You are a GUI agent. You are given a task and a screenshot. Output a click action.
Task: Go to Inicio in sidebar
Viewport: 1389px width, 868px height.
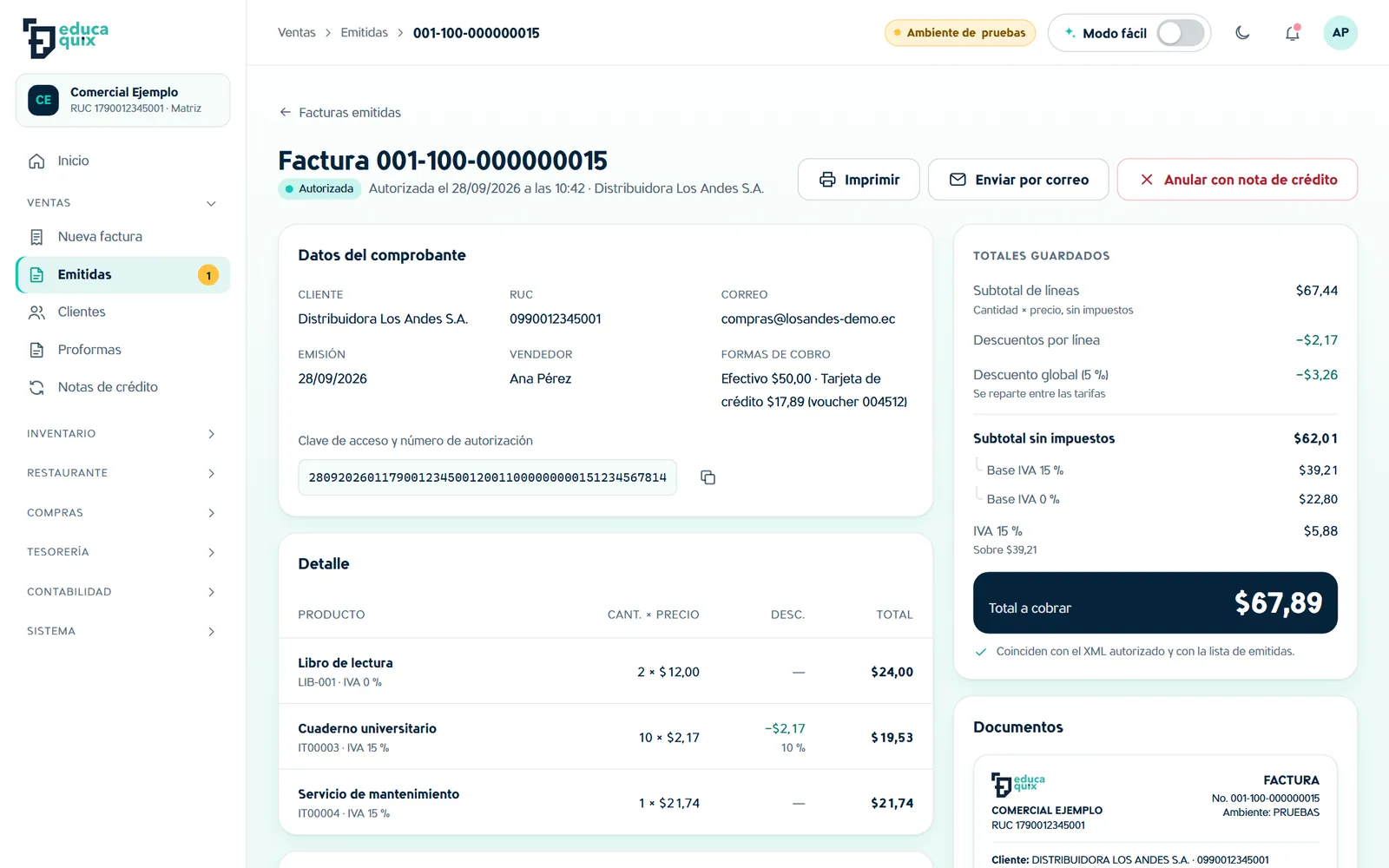point(122,161)
